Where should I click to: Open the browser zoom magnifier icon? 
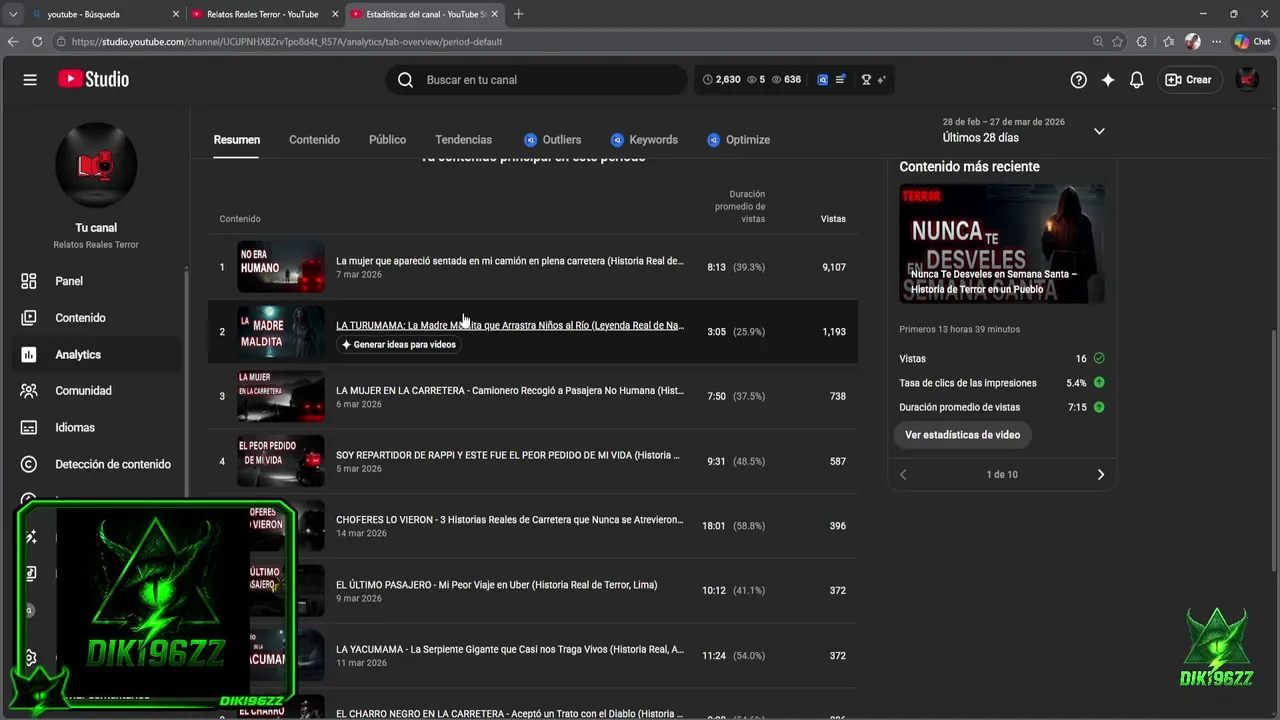[x=1098, y=42]
